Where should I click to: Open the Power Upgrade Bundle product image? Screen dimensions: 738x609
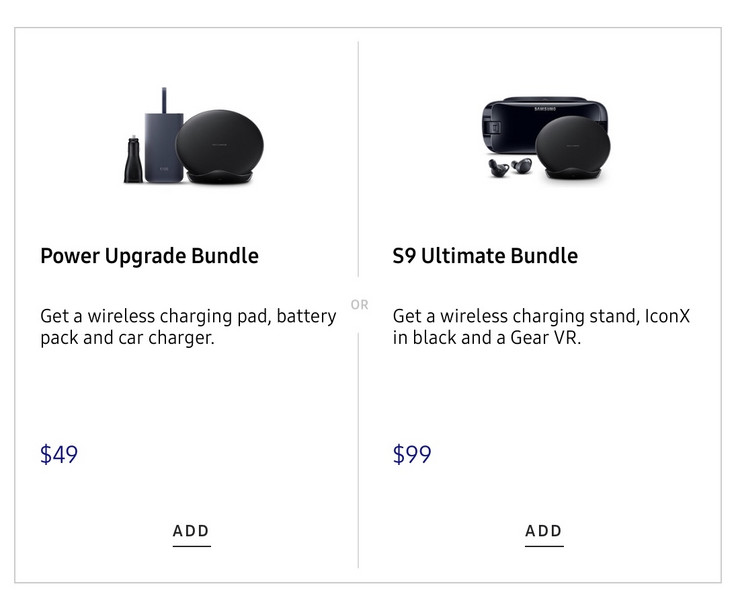point(193,136)
